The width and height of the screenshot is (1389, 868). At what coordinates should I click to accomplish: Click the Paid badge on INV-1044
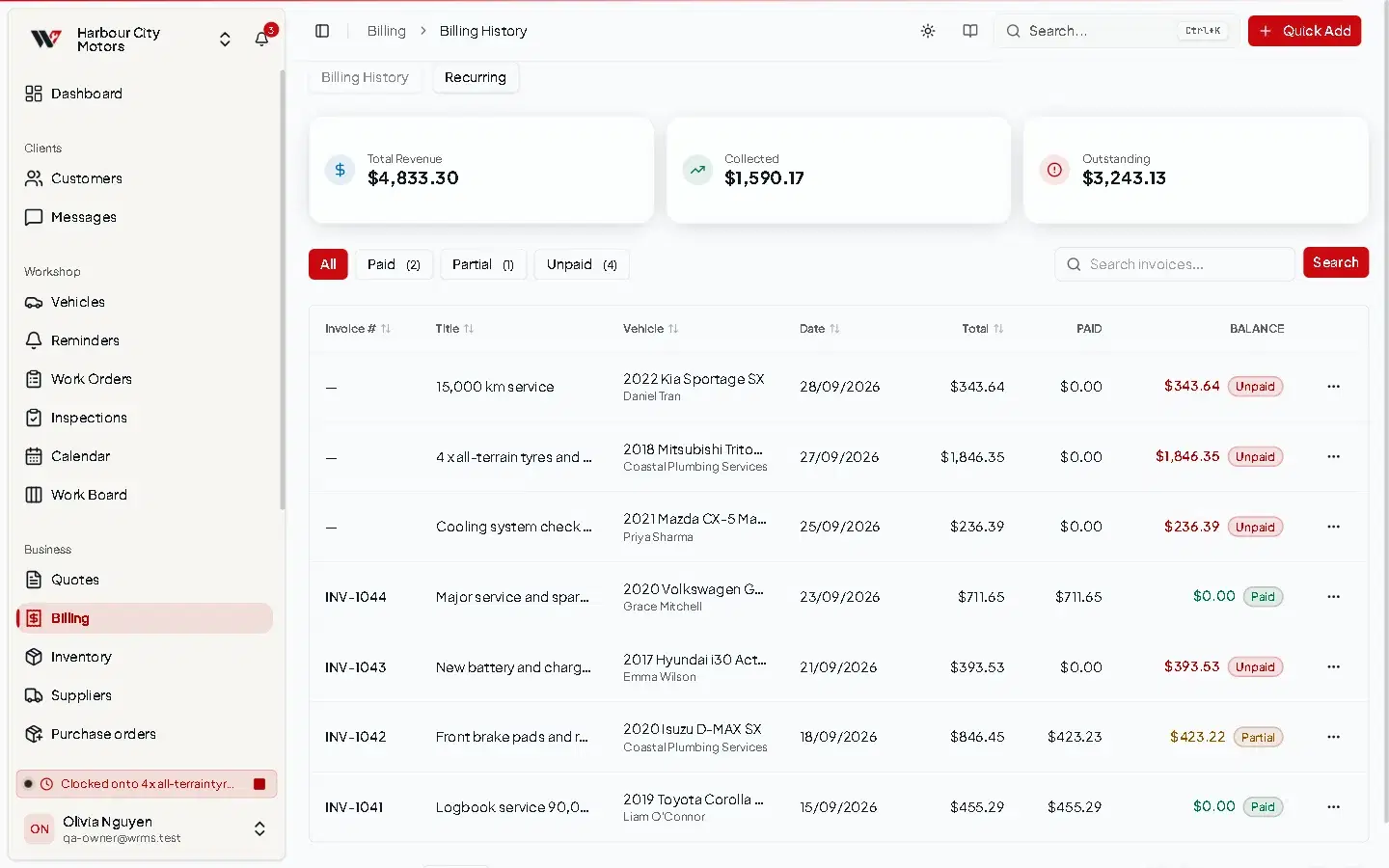click(1263, 597)
